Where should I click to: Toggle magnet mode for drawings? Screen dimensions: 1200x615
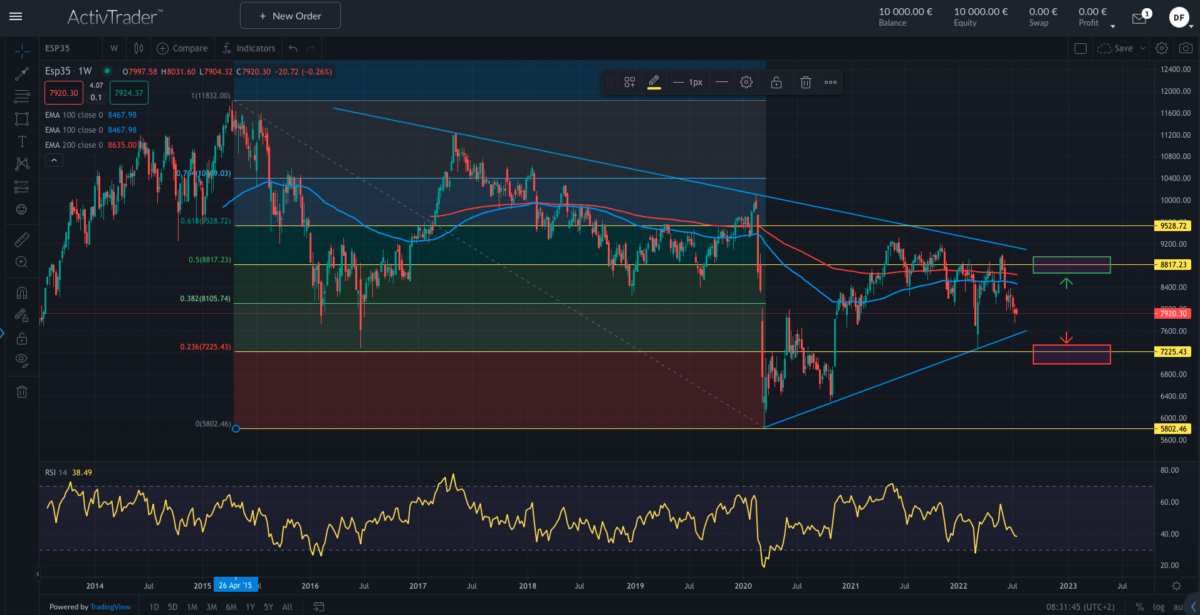(21, 293)
